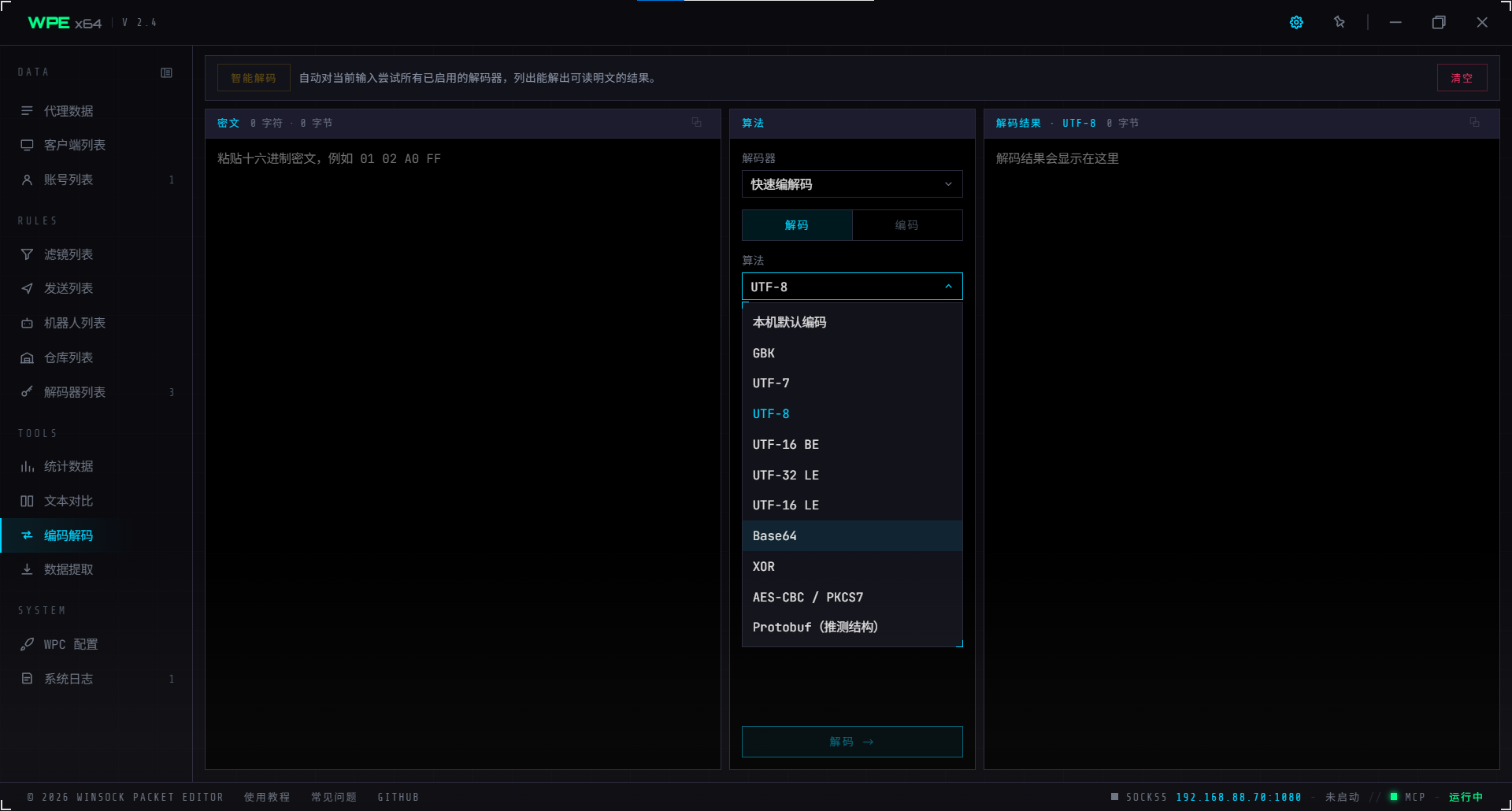Open the 发送列表 page
This screenshot has height=811, width=1512.
(x=96, y=288)
